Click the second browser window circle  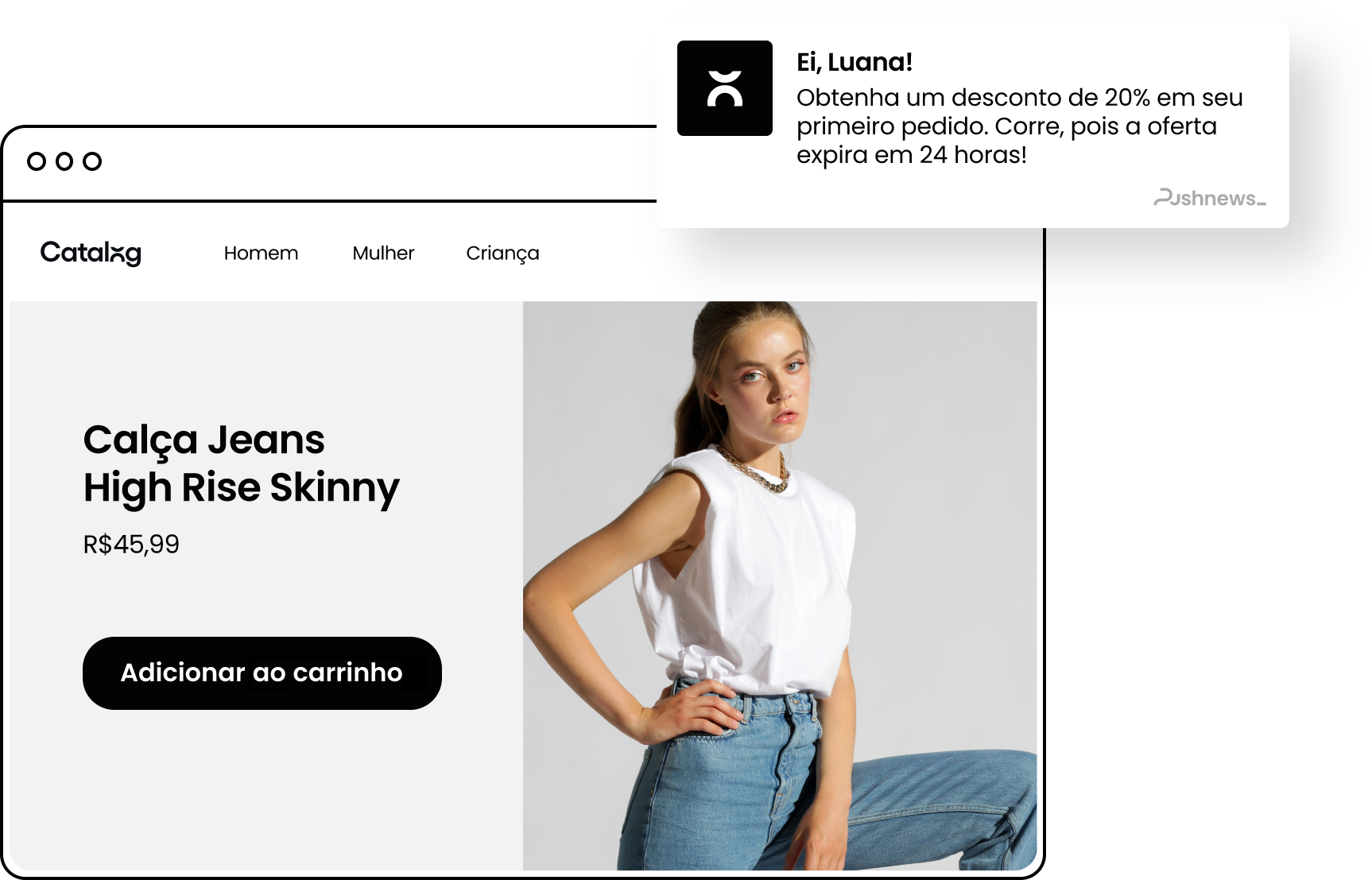click(x=64, y=161)
